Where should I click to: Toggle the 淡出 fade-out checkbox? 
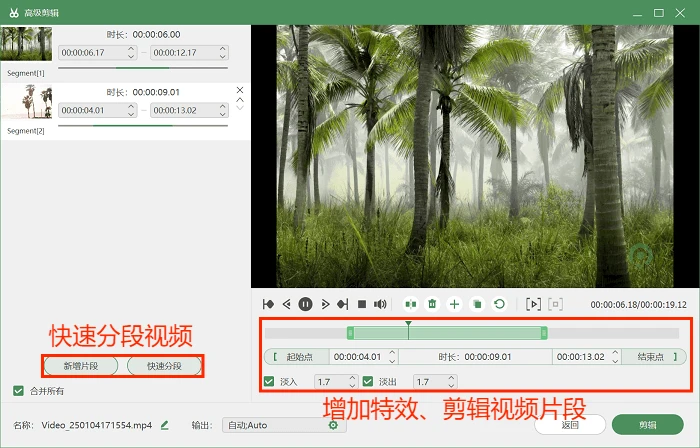coord(368,382)
